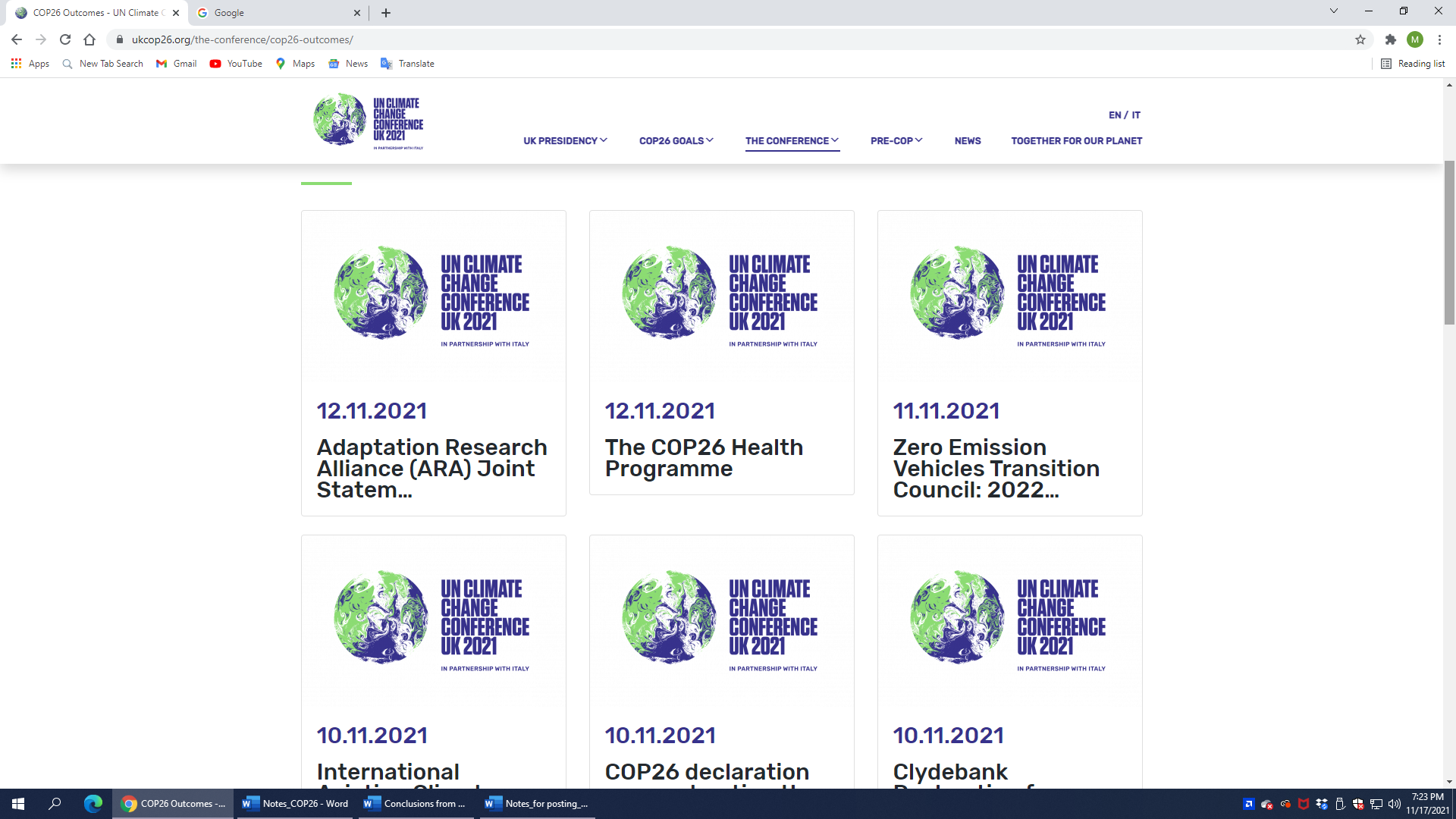Expand the COP26 Goals dropdown menu

pyautogui.click(x=676, y=141)
